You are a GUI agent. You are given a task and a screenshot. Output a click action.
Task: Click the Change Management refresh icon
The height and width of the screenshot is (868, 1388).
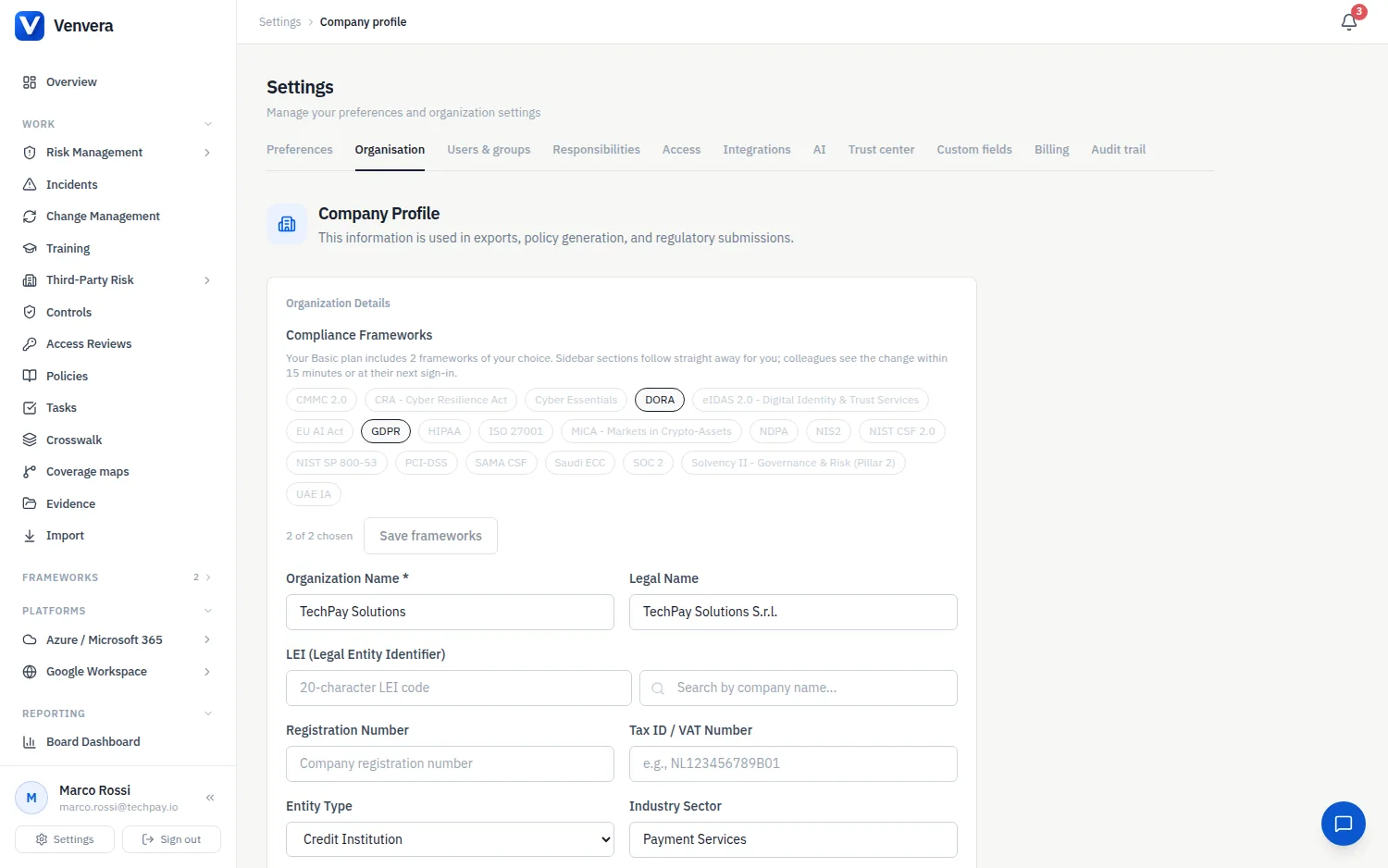[30, 217]
